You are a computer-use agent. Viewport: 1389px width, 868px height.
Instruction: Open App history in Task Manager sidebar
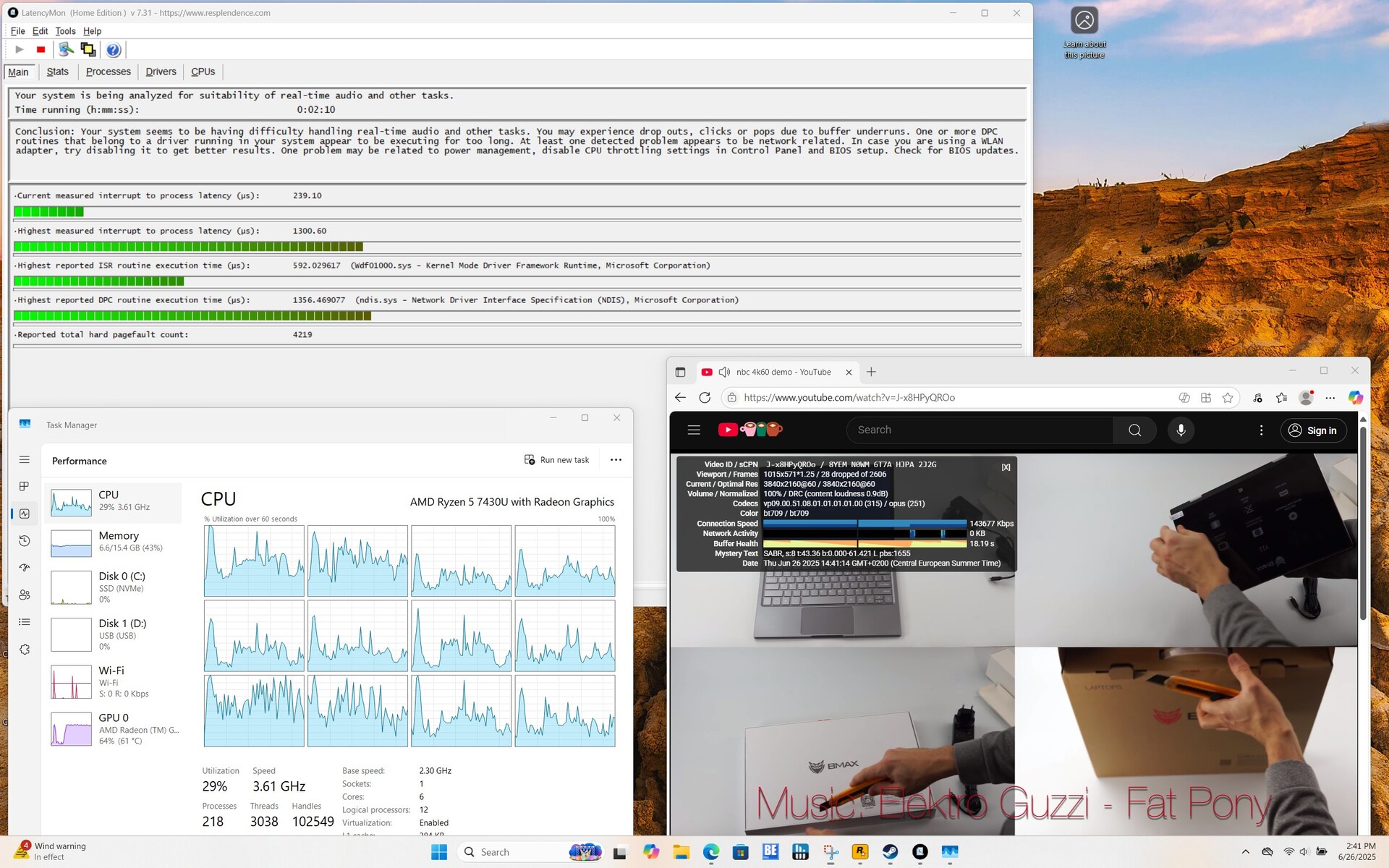coord(25,541)
